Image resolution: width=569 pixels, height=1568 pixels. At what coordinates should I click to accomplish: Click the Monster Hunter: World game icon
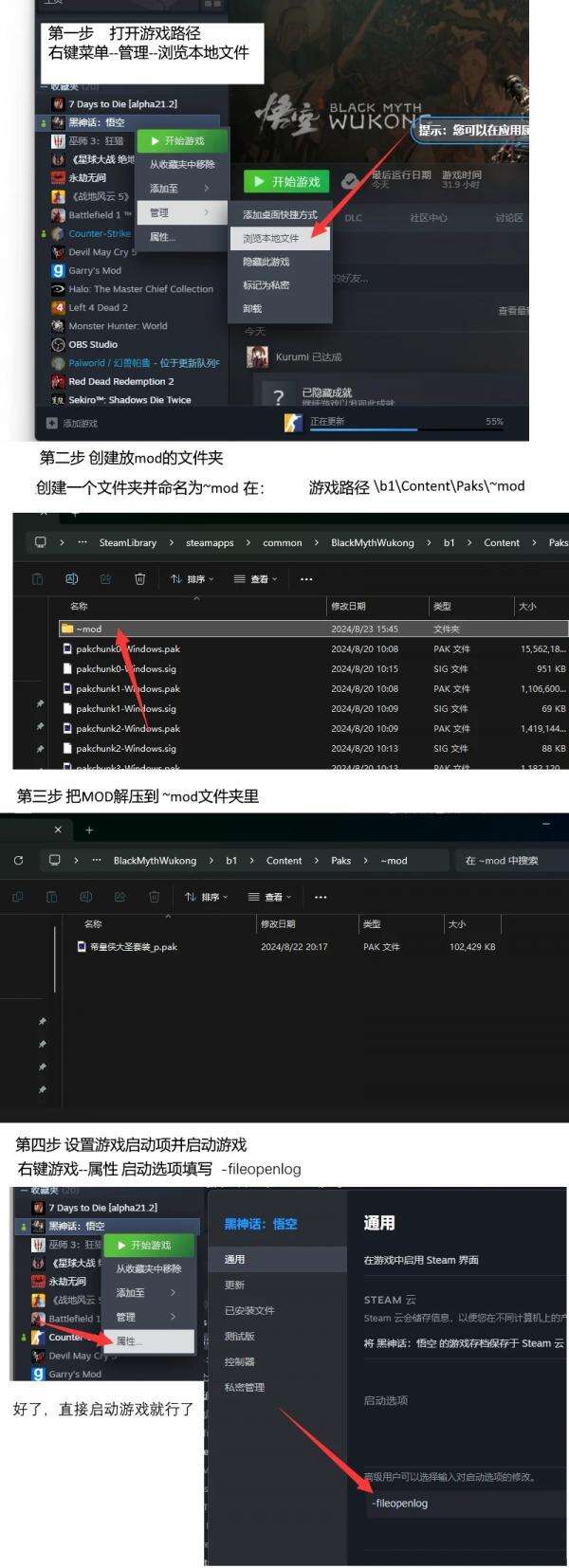tap(58, 326)
